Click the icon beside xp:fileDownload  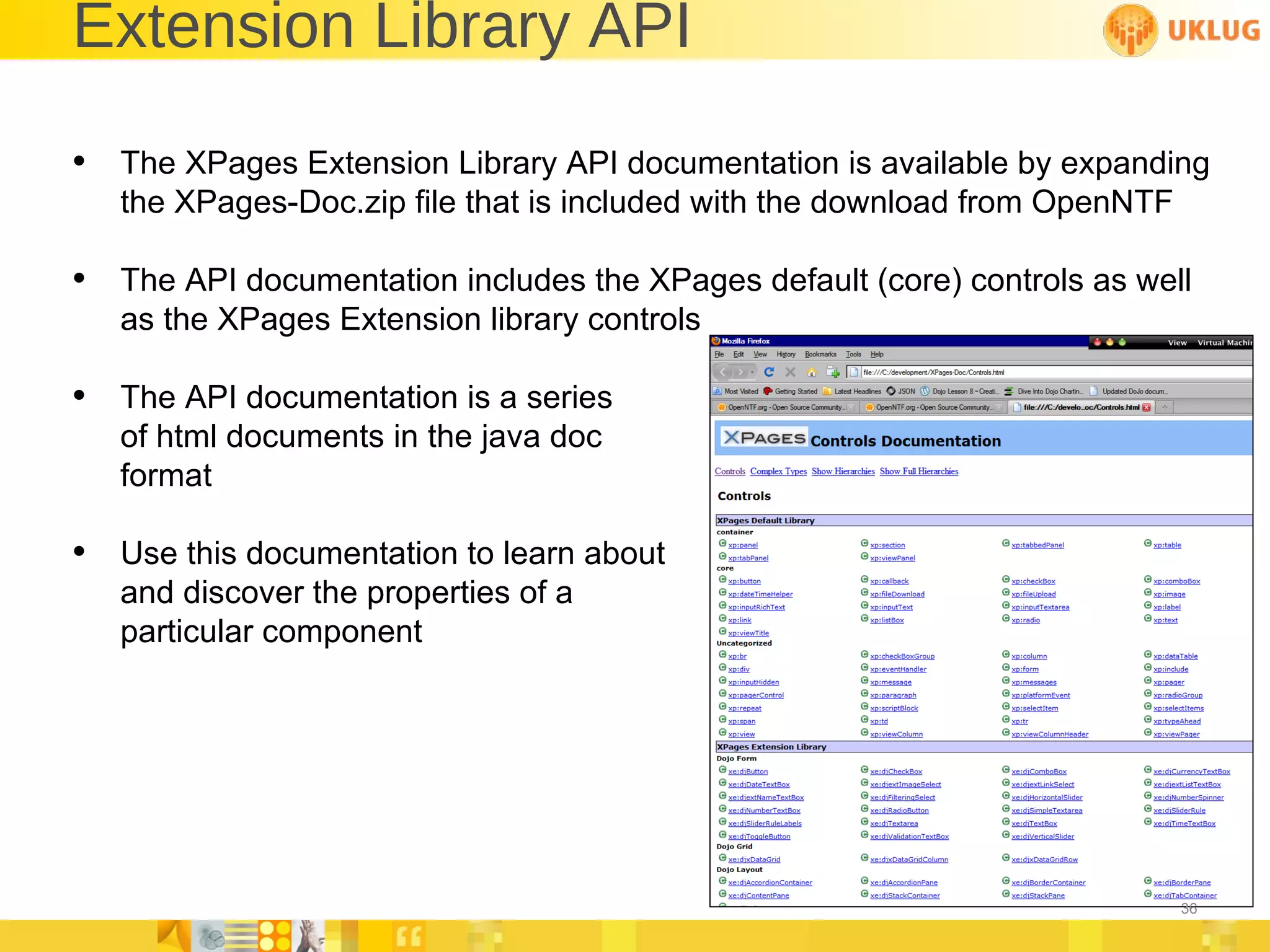coord(864,593)
